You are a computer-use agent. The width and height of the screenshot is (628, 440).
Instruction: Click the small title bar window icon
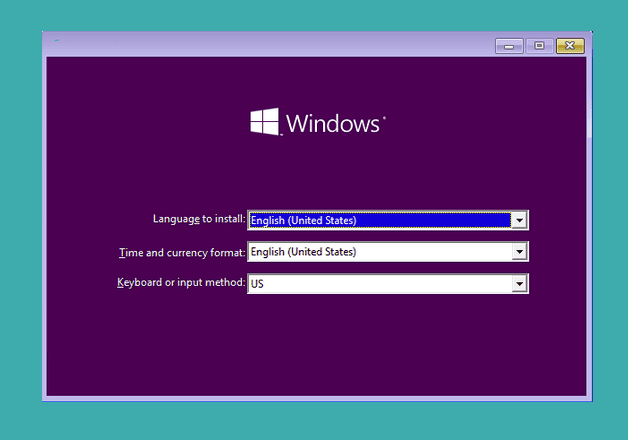click(x=56, y=40)
